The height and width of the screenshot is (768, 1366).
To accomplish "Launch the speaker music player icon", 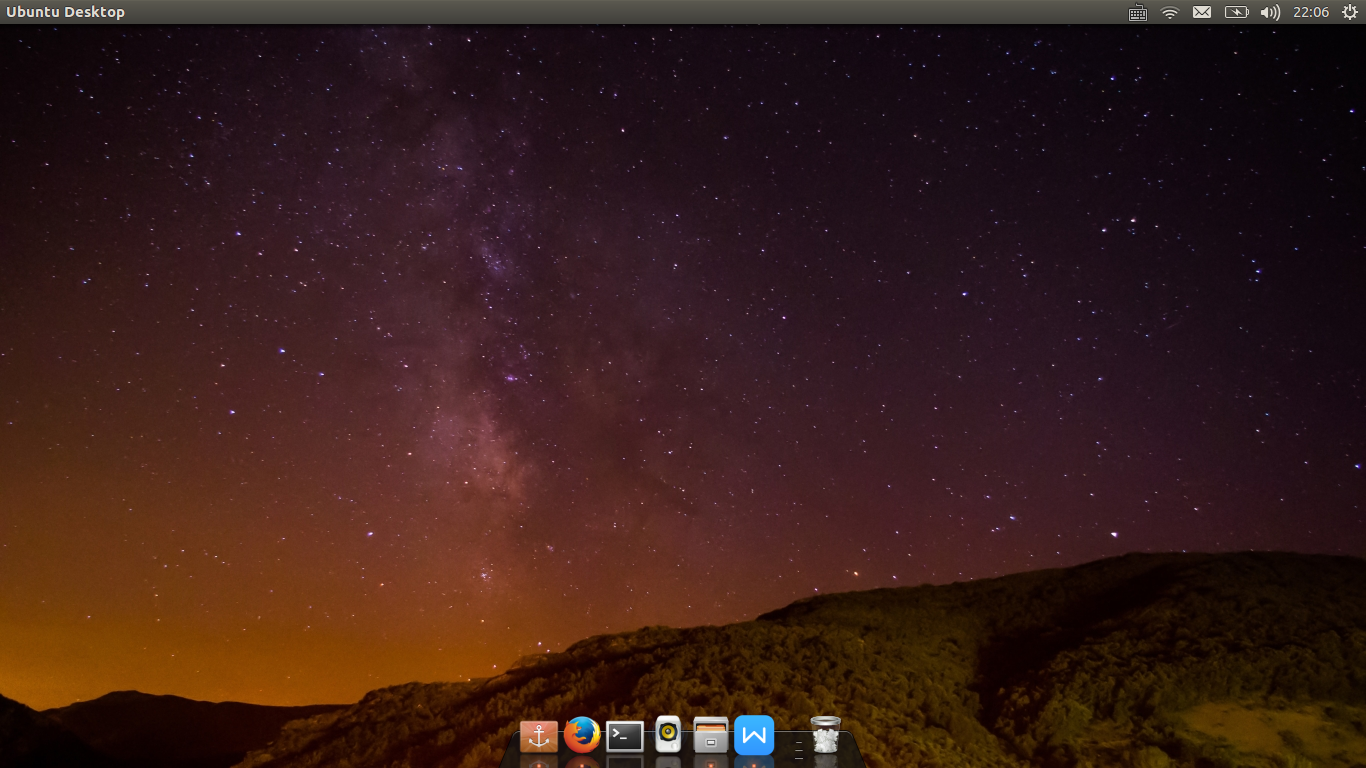I will point(668,735).
